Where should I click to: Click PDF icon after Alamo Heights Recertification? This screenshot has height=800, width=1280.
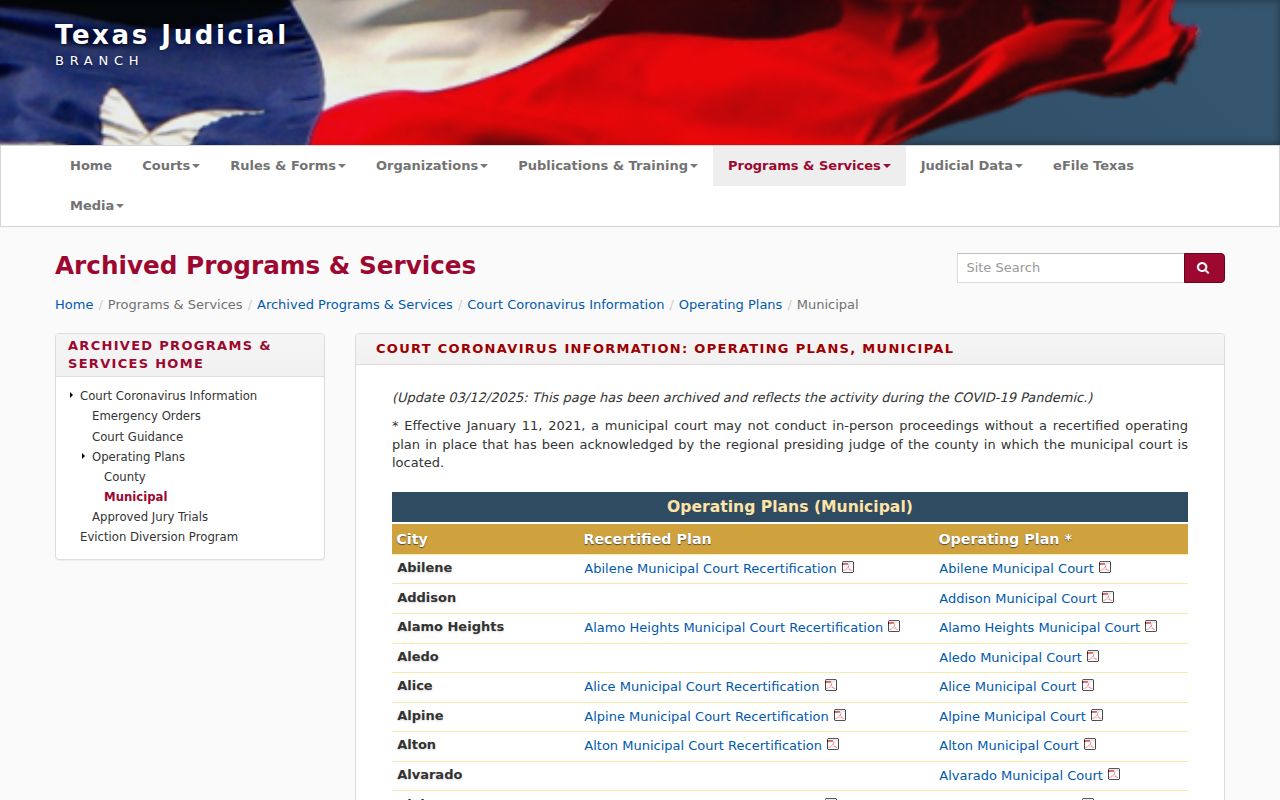(894, 626)
